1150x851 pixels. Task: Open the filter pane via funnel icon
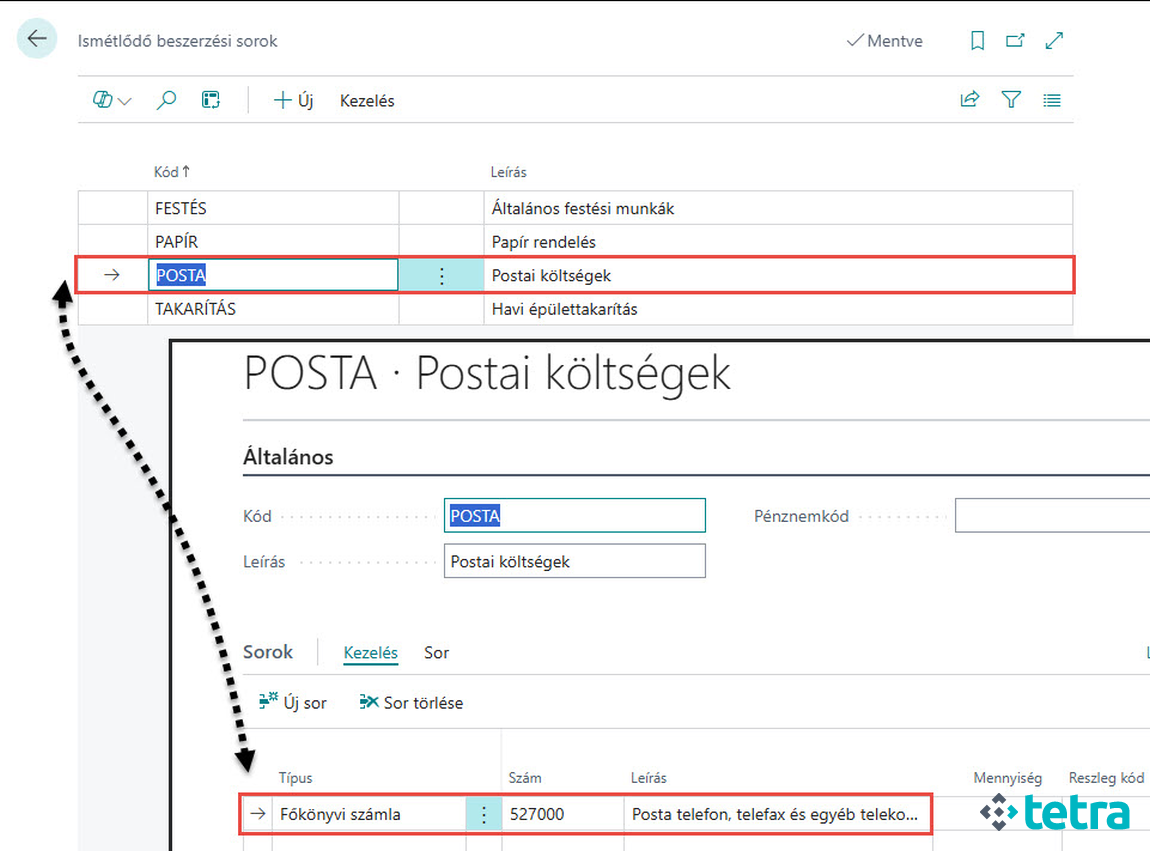pyautogui.click(x=1011, y=100)
